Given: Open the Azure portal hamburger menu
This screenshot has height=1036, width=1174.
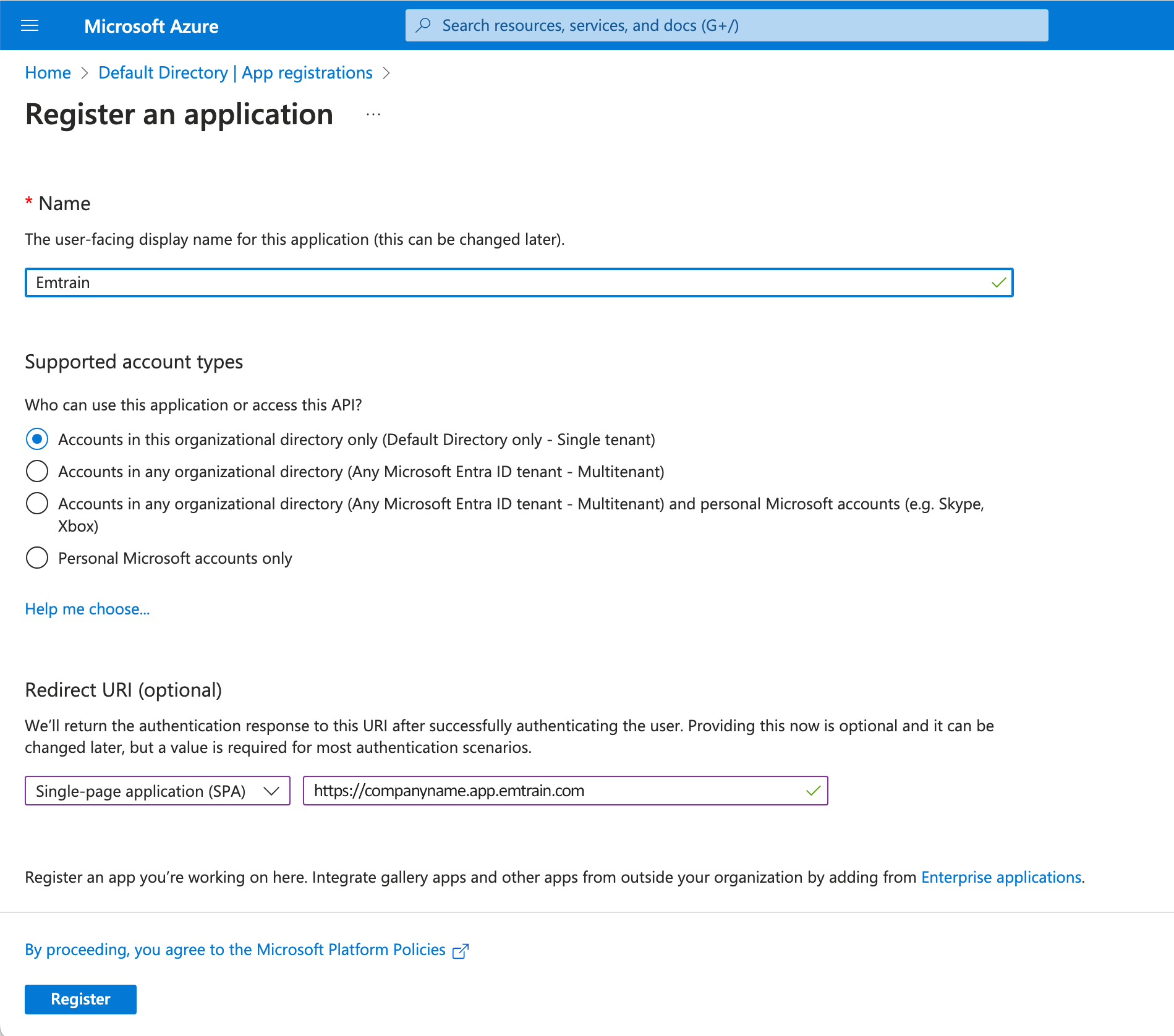Looking at the screenshot, I should (x=29, y=25).
